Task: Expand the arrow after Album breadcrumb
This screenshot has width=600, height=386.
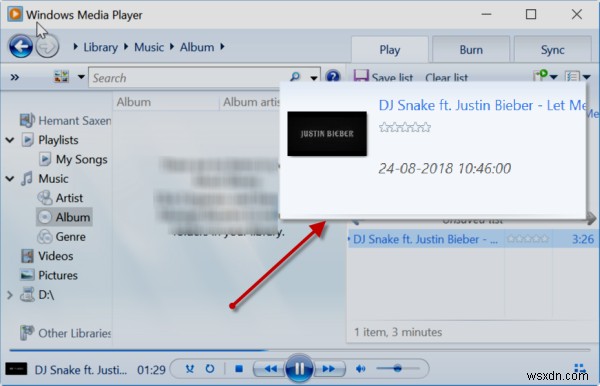Action: [222, 47]
